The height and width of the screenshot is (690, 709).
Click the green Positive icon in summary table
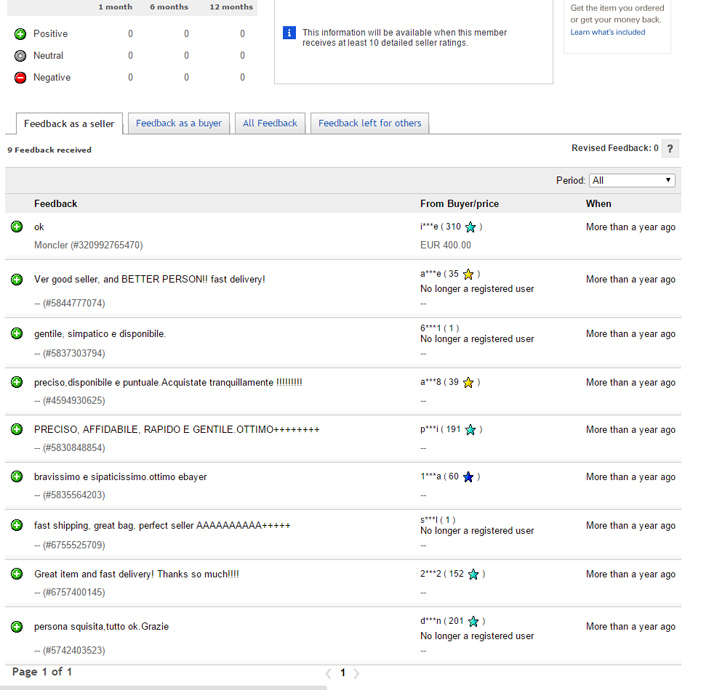20,34
